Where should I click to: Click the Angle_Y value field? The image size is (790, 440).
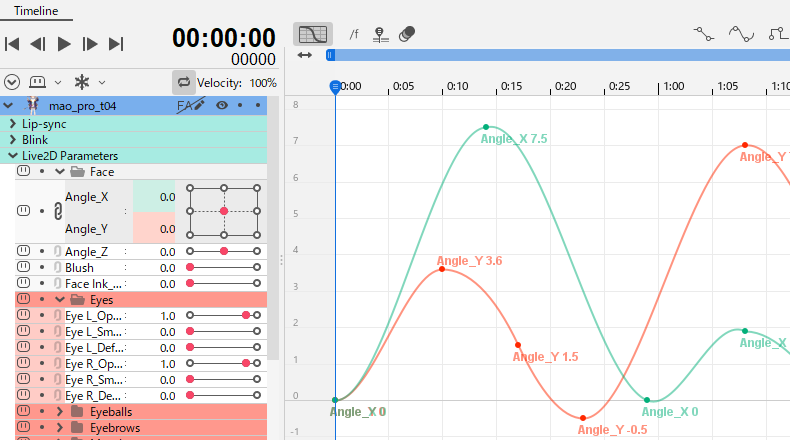pyautogui.click(x=154, y=228)
